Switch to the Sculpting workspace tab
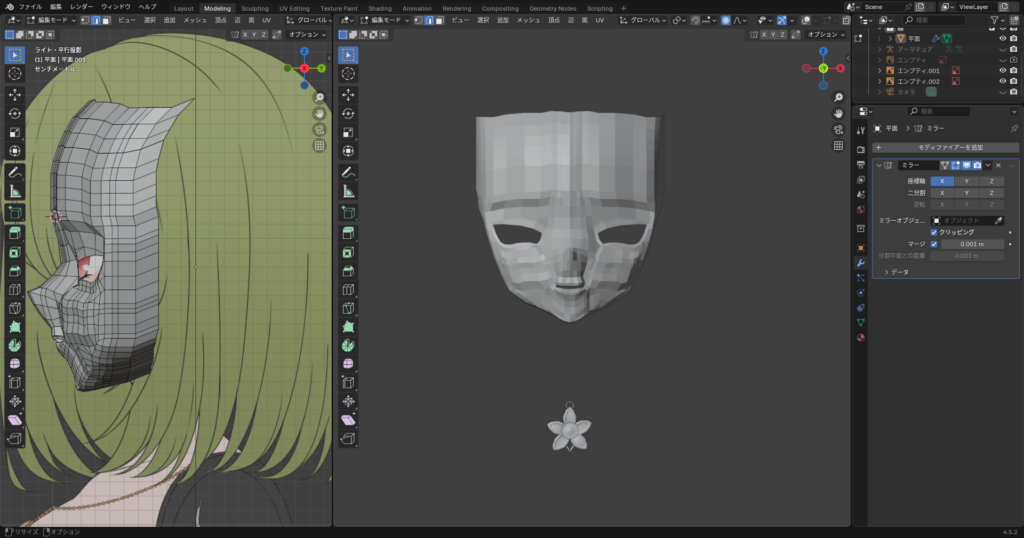Screen dimensions: 1024x538 (255, 8)
